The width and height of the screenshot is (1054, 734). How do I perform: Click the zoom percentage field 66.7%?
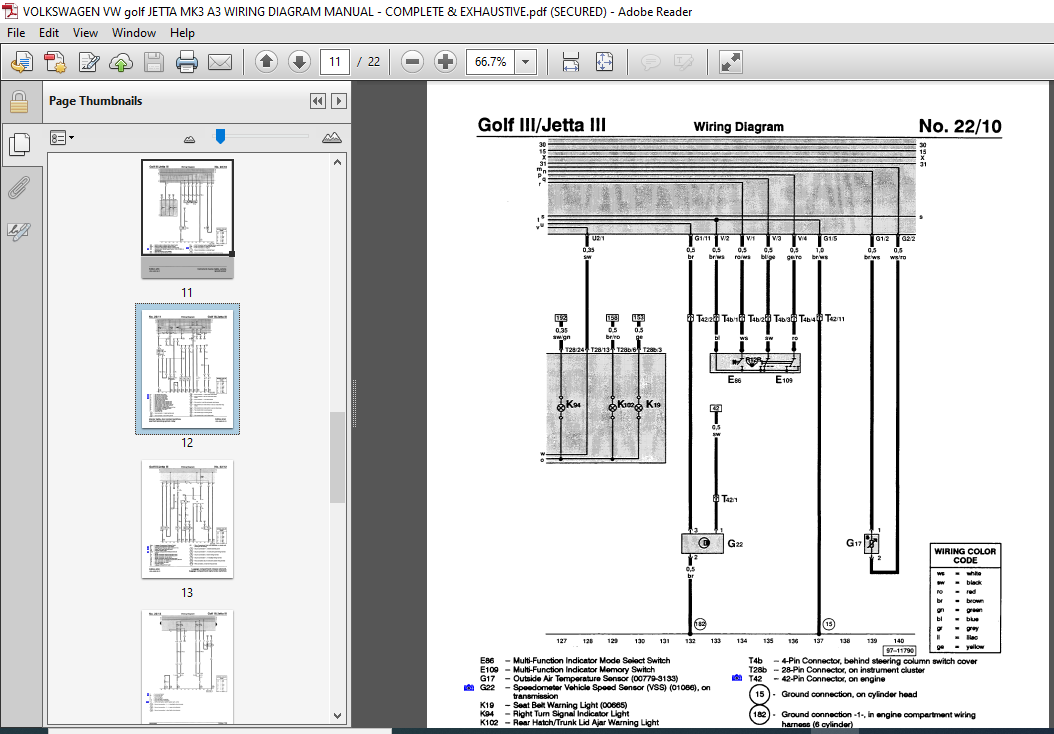click(491, 62)
